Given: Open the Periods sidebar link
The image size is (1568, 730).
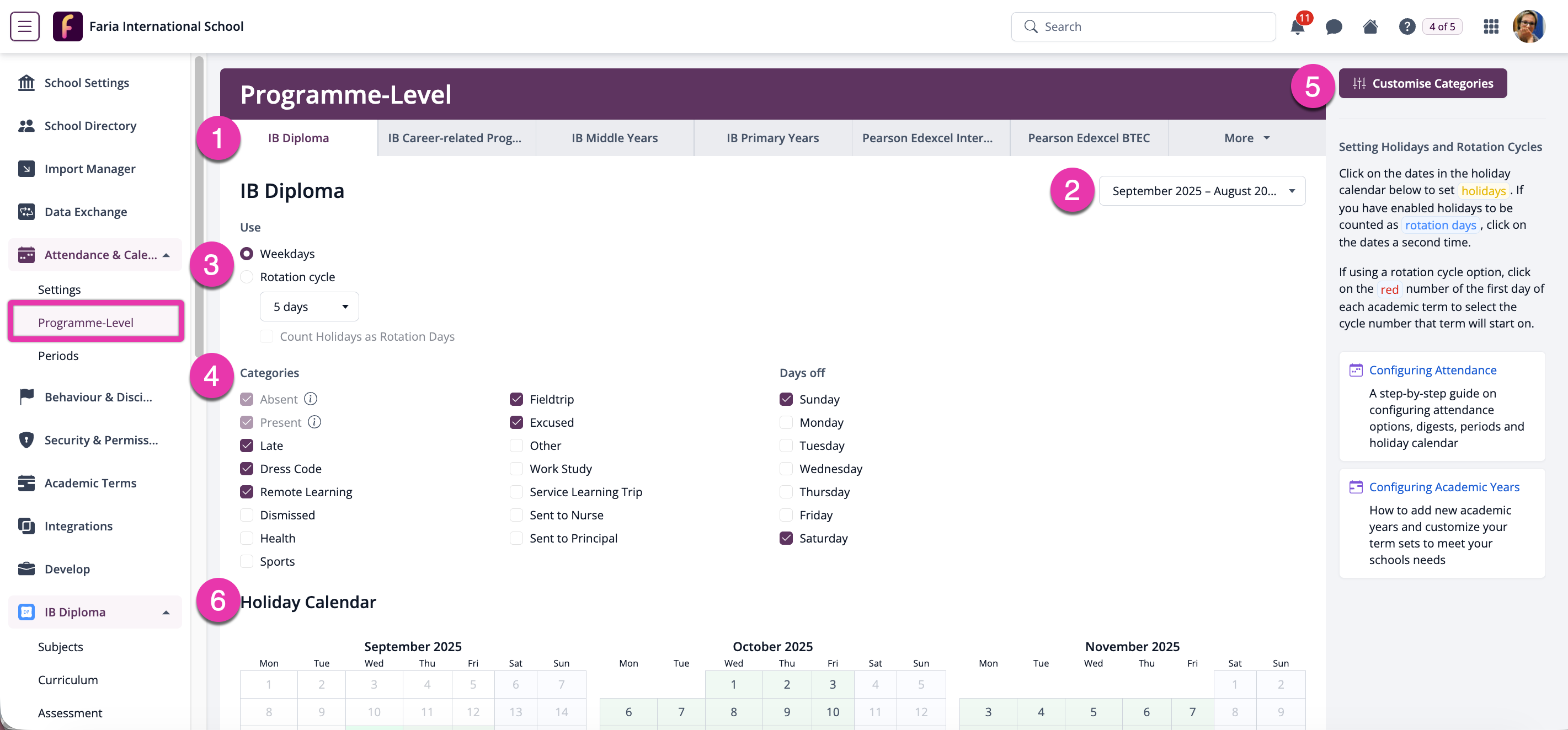Looking at the screenshot, I should (x=58, y=355).
